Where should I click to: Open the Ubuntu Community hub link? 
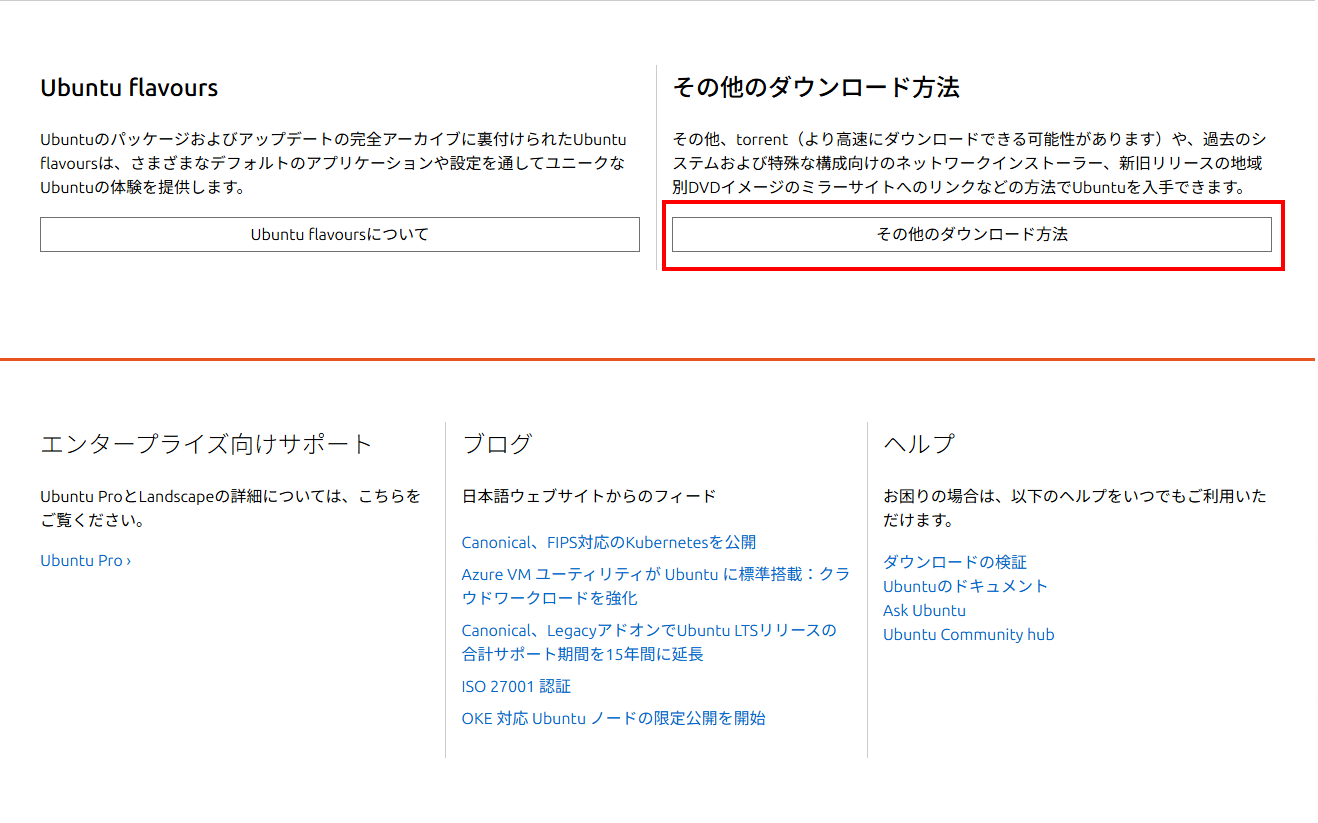968,634
